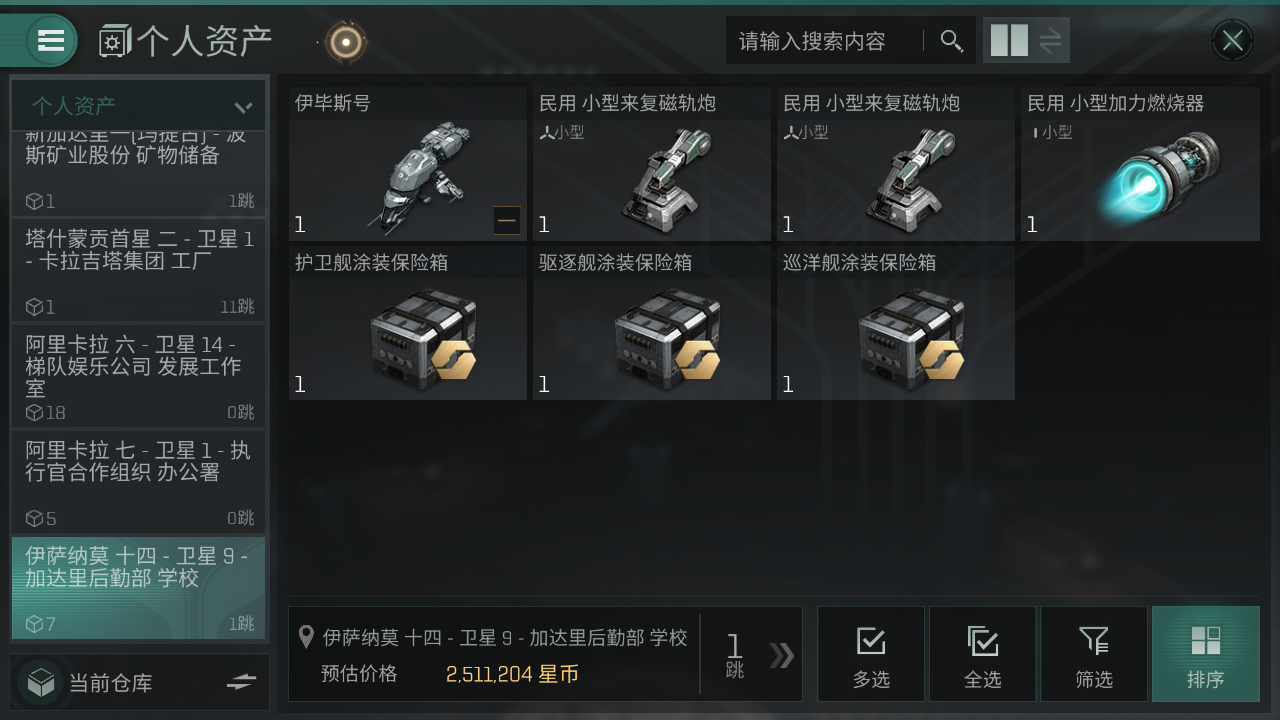
Task: Select all items with 全选
Action: (x=983, y=654)
